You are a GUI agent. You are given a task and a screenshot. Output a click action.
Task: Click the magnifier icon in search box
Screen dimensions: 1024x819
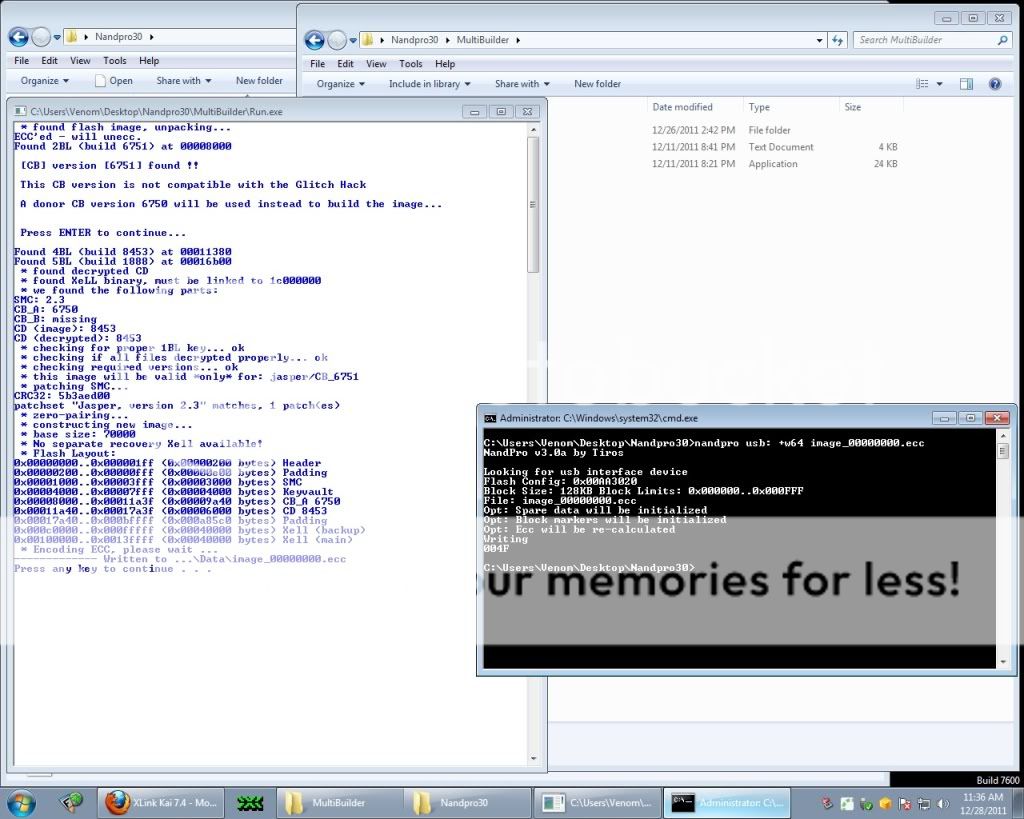(1002, 40)
